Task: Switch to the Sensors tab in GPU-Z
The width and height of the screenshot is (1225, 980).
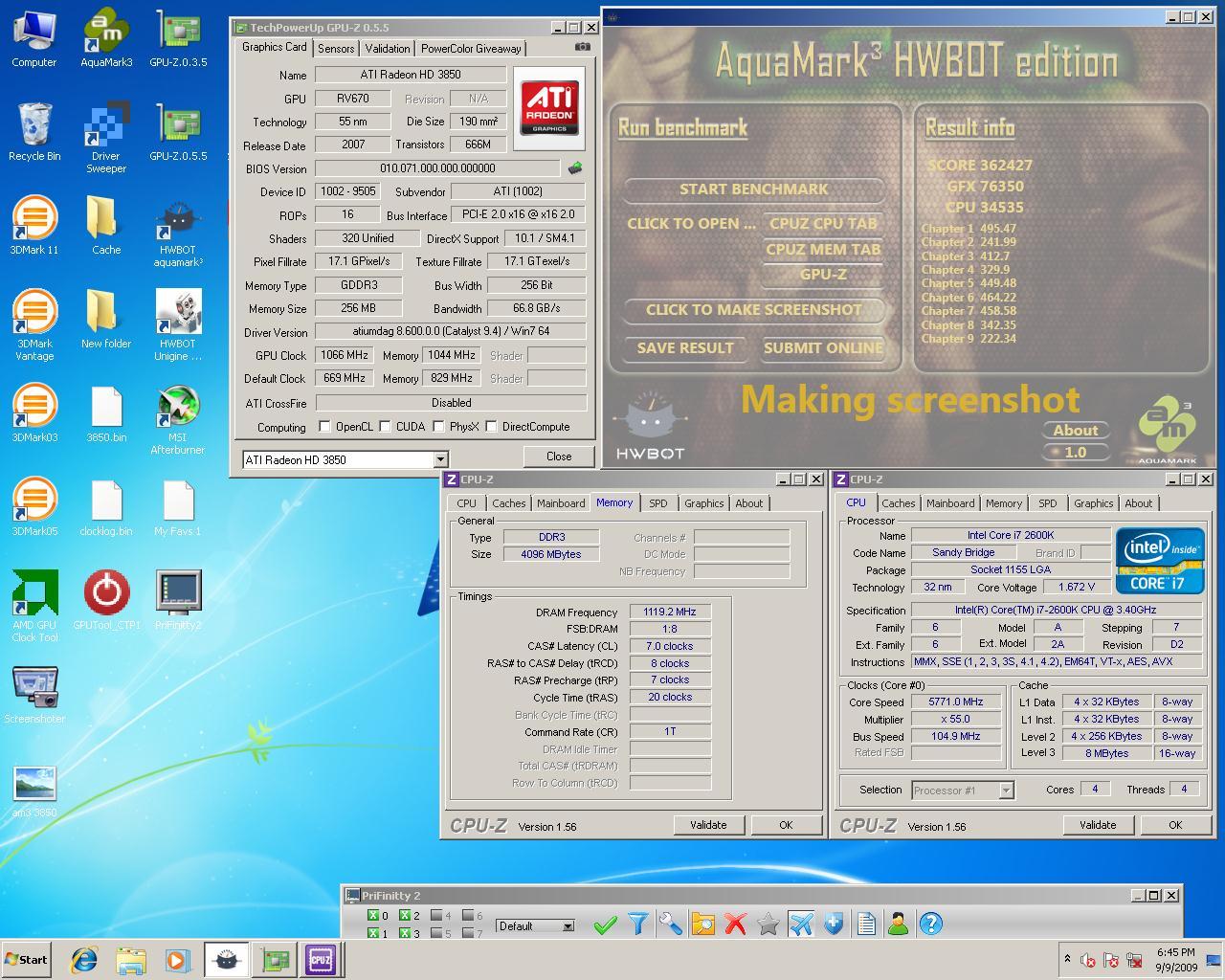Action: coord(336,49)
